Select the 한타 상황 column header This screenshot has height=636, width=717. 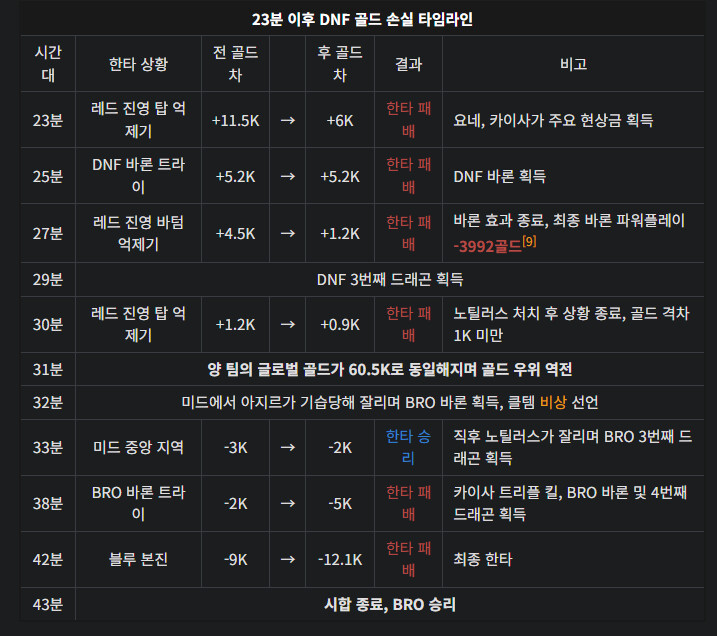point(138,64)
